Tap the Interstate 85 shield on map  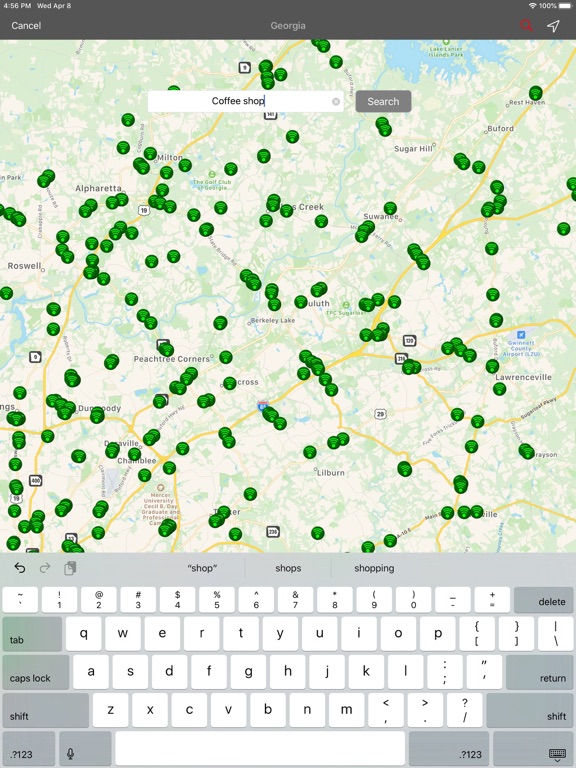[x=263, y=406]
